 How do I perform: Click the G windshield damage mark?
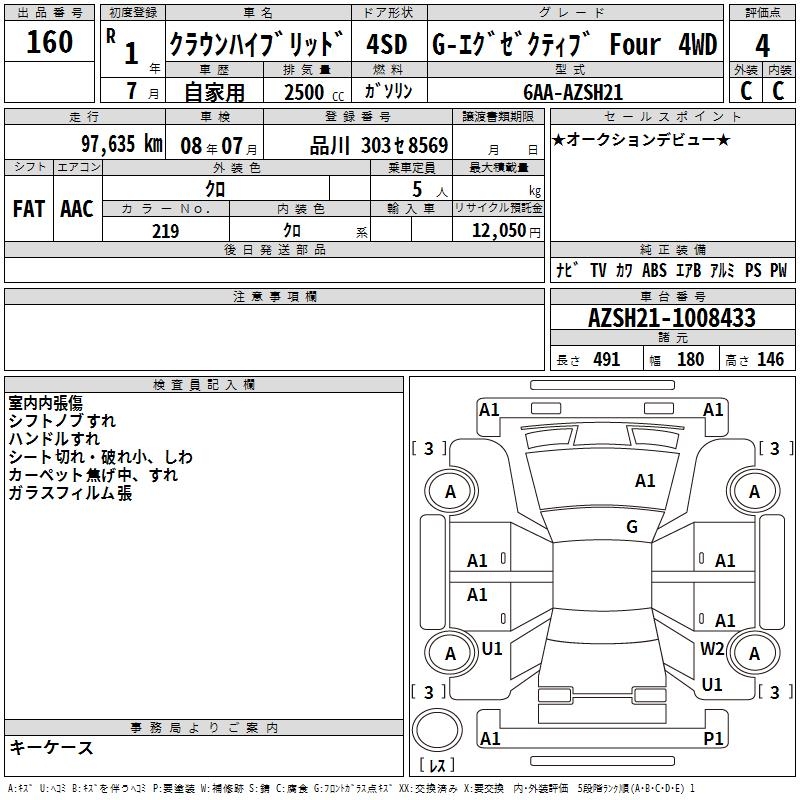coord(632,527)
